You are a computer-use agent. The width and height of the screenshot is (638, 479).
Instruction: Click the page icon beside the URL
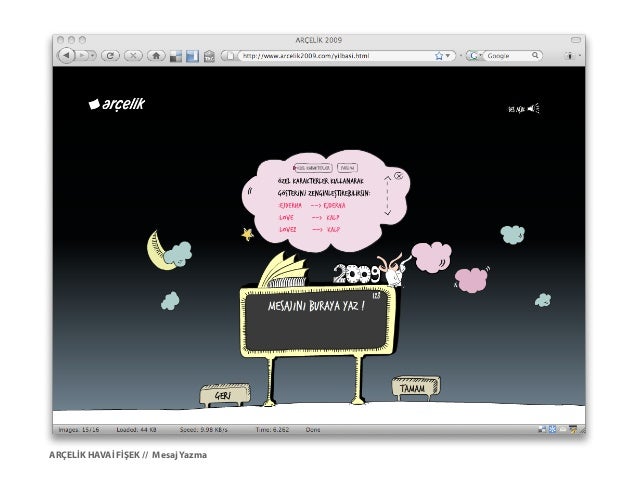(230, 56)
